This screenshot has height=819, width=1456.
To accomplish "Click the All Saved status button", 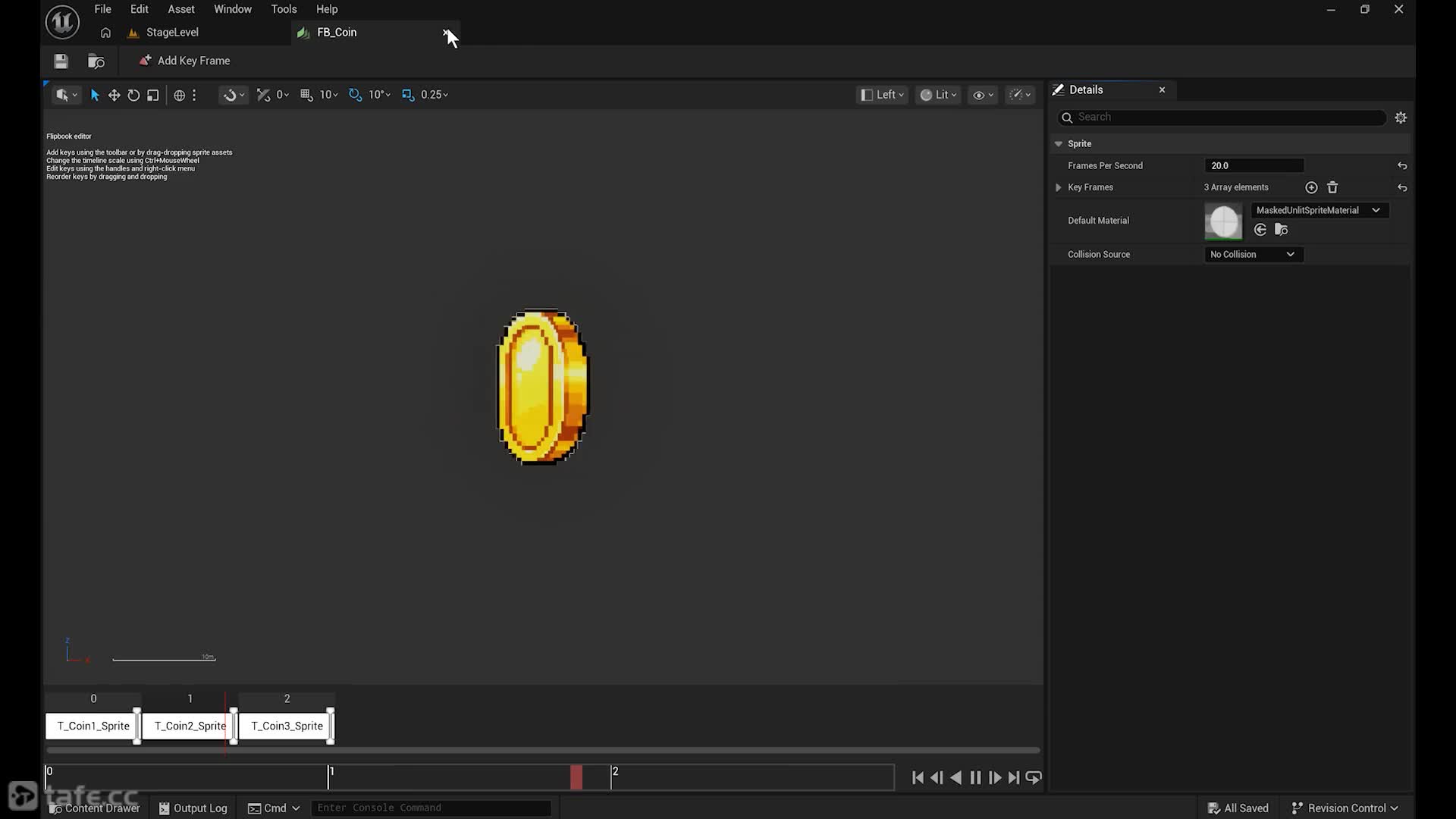I will tap(1238, 808).
